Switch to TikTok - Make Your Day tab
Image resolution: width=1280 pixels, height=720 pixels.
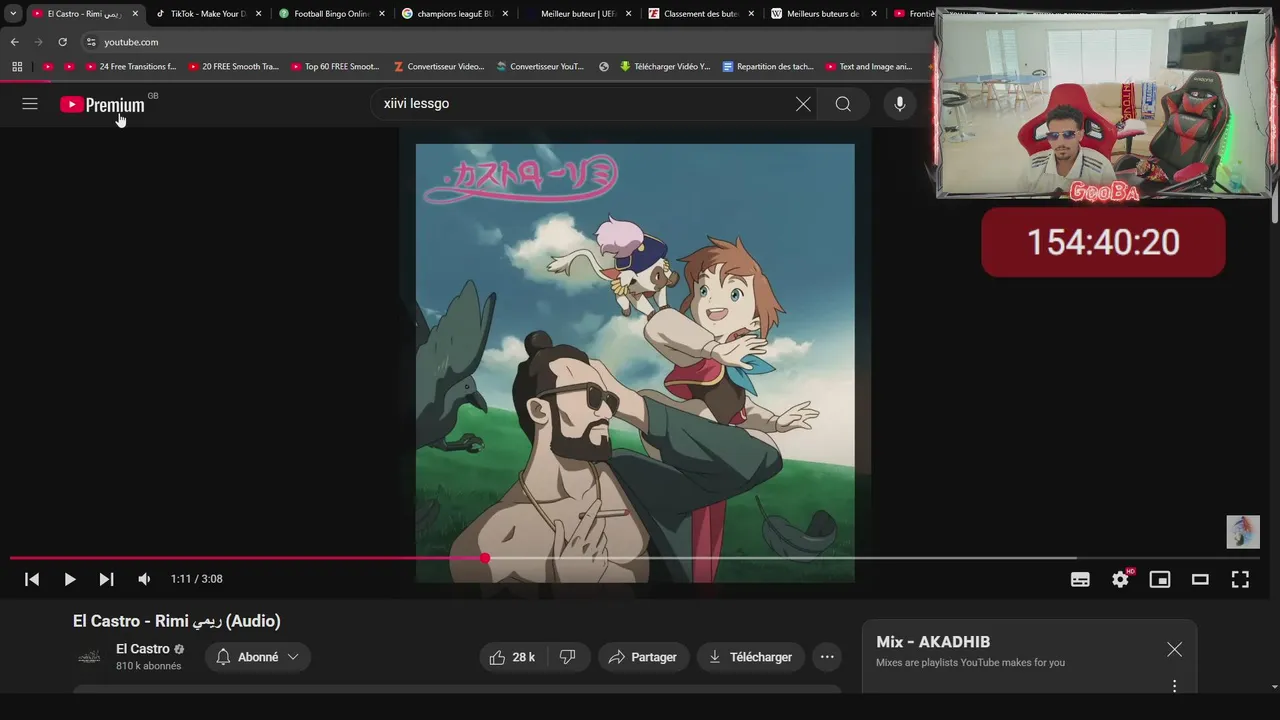coord(208,14)
